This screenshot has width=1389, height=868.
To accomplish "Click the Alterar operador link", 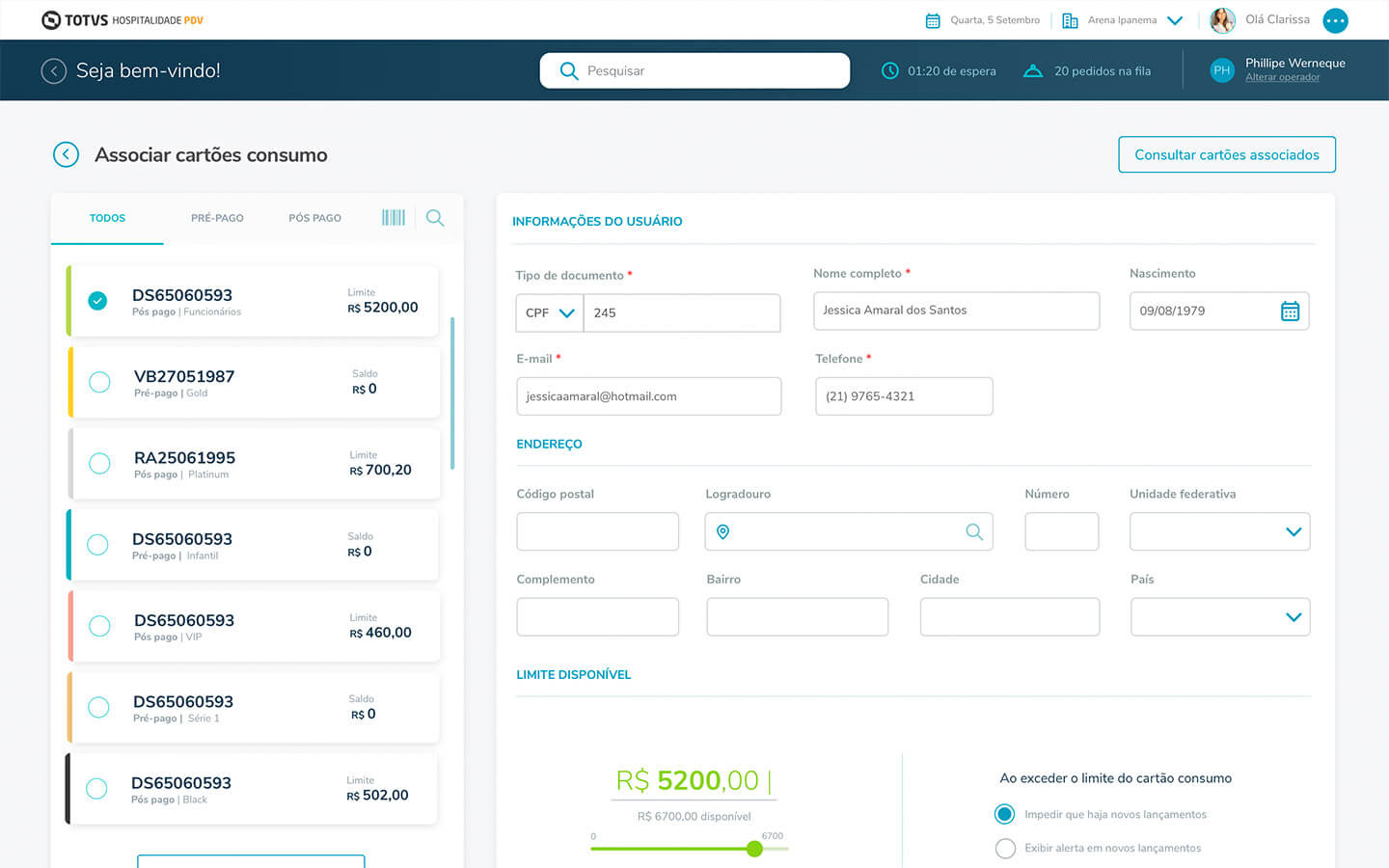I will coord(1282,78).
